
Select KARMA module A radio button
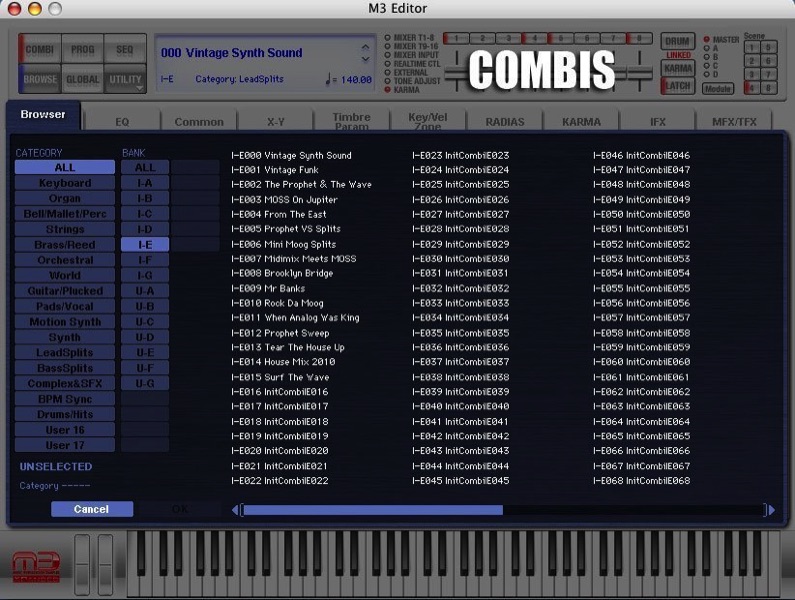[706, 48]
